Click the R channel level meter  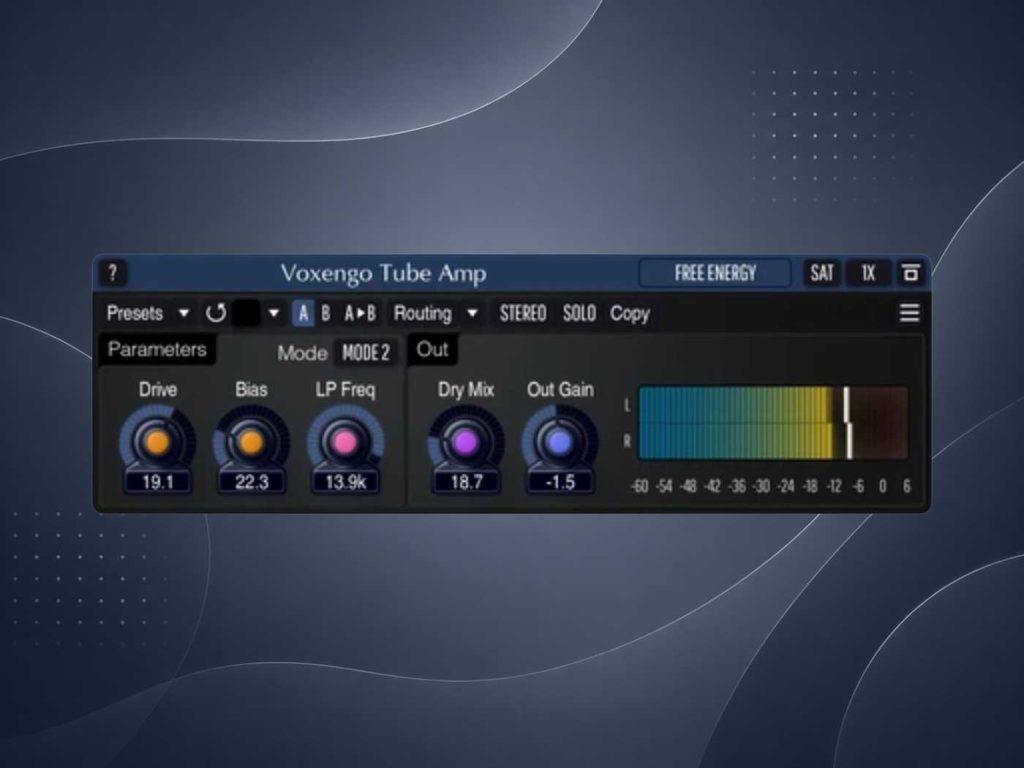click(773, 441)
